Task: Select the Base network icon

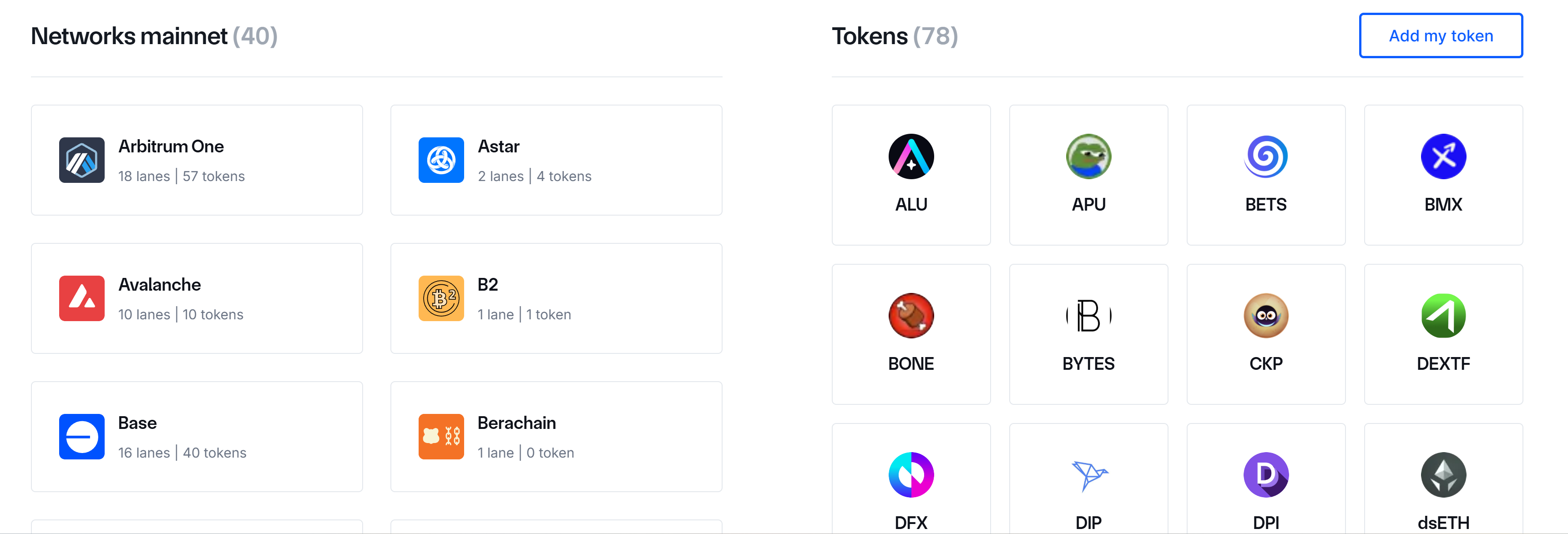Action: (82, 436)
